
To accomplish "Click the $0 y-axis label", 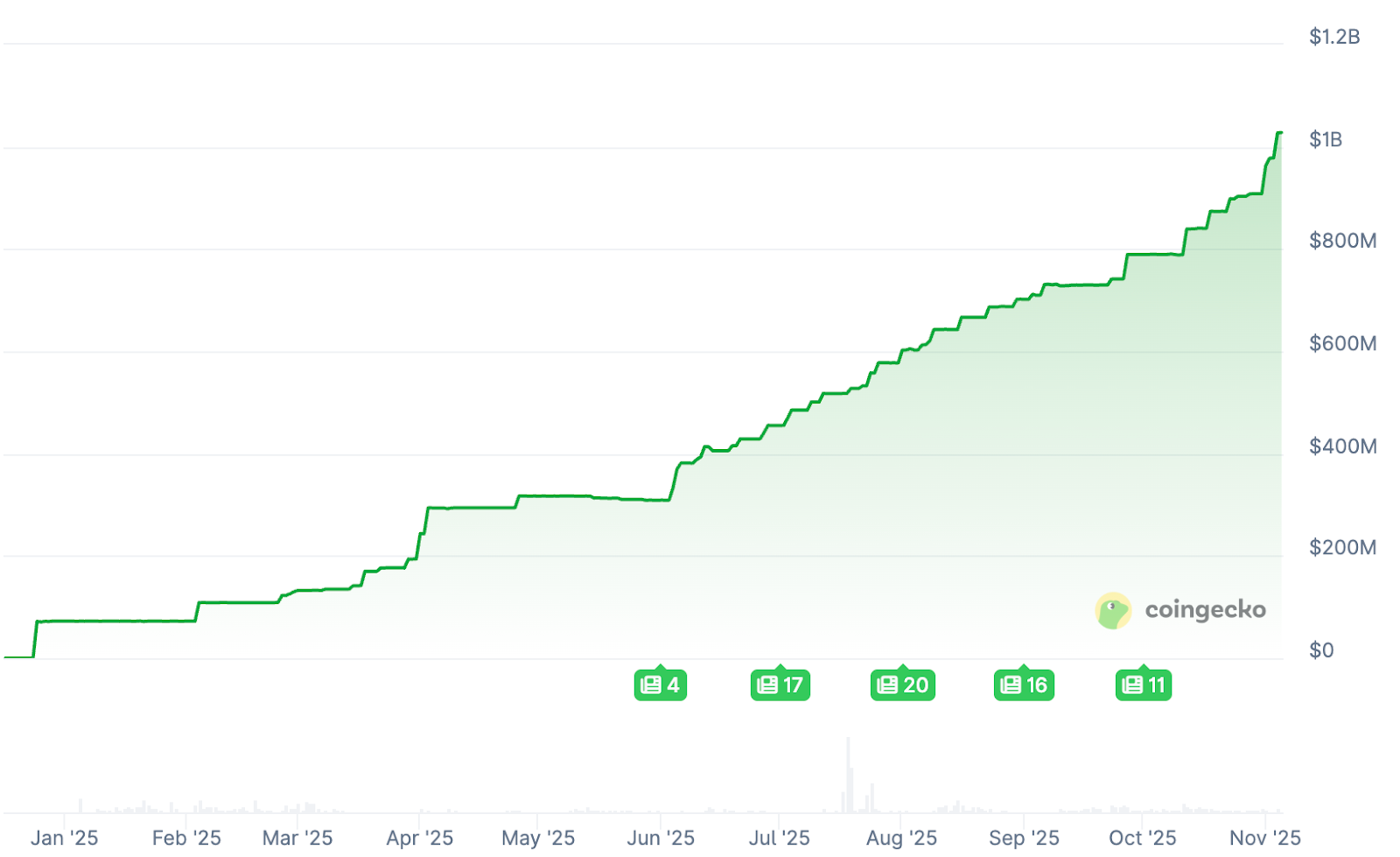I will click(1321, 650).
